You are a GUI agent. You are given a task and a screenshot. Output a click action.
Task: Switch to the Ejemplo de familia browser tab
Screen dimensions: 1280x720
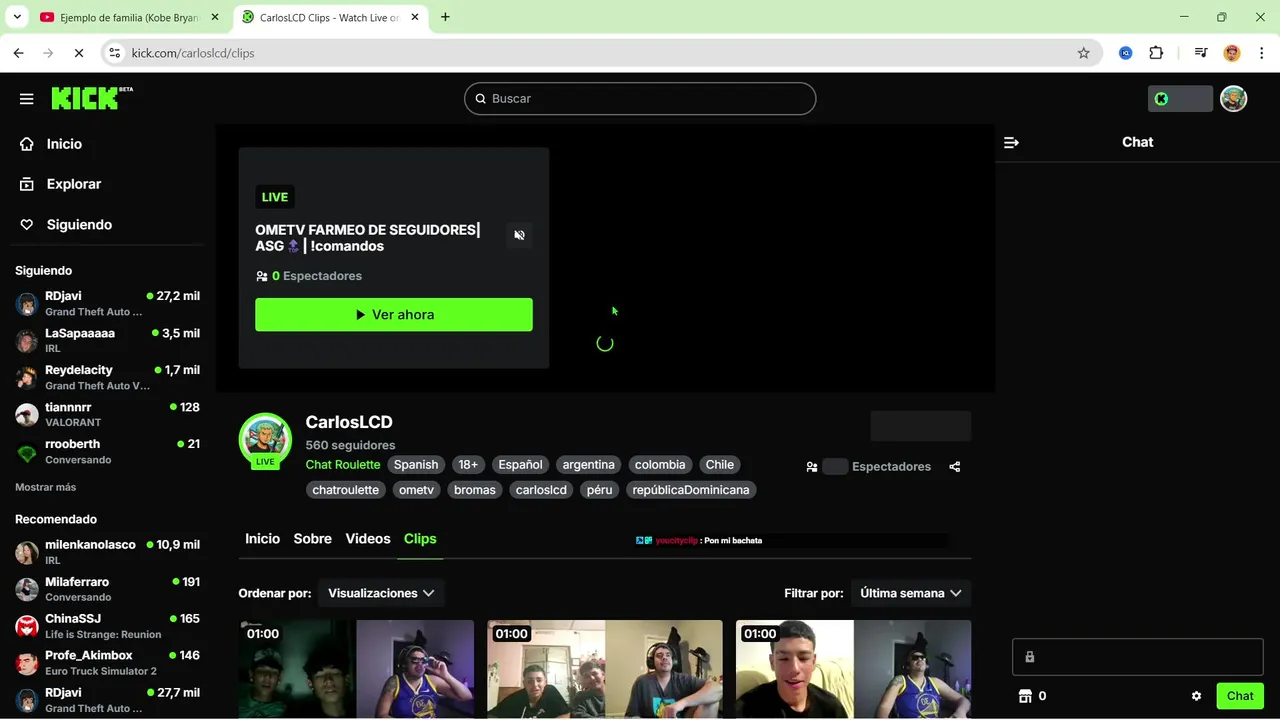point(127,17)
